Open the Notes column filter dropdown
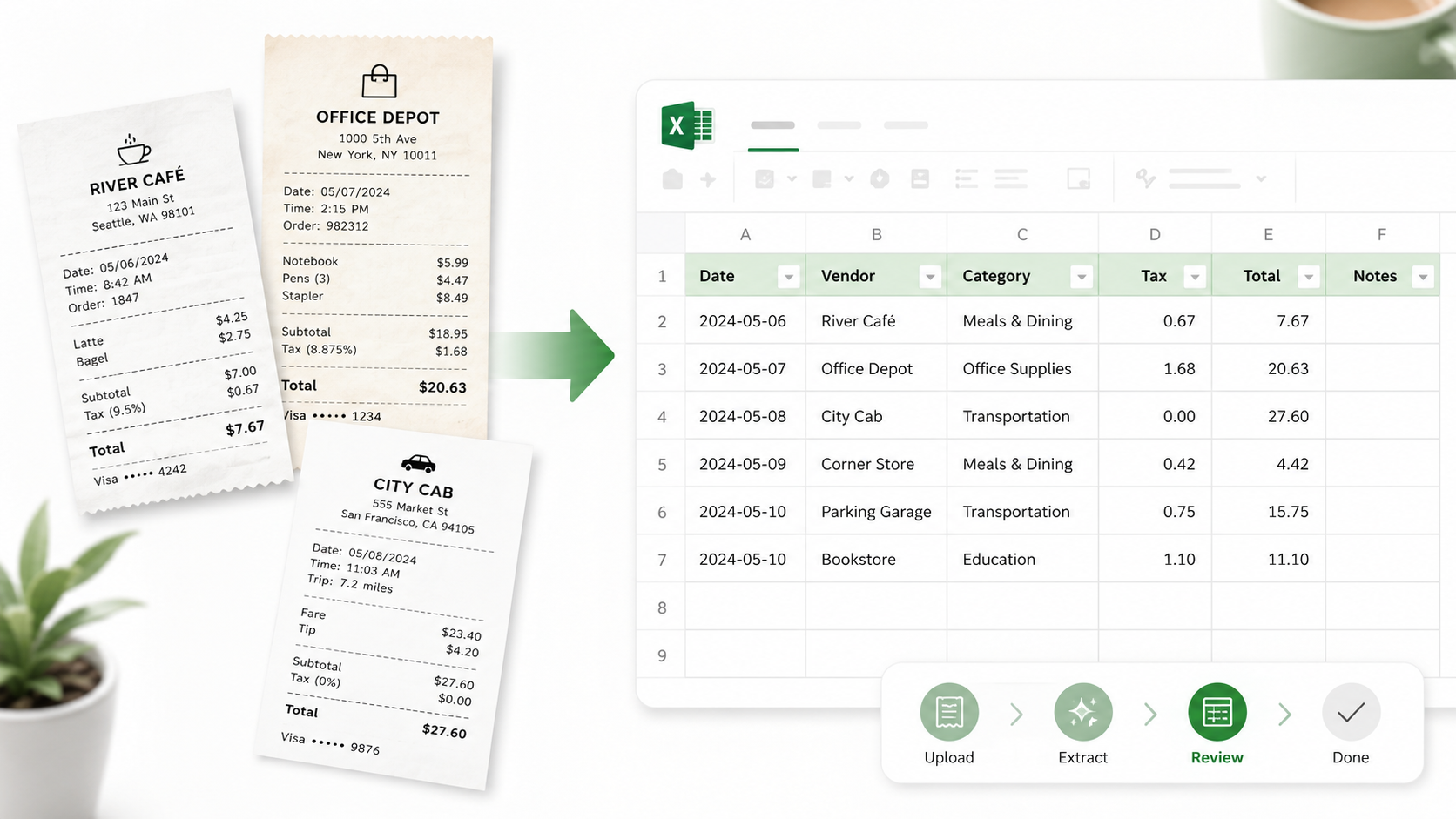Image resolution: width=1456 pixels, height=819 pixels. [1423, 277]
